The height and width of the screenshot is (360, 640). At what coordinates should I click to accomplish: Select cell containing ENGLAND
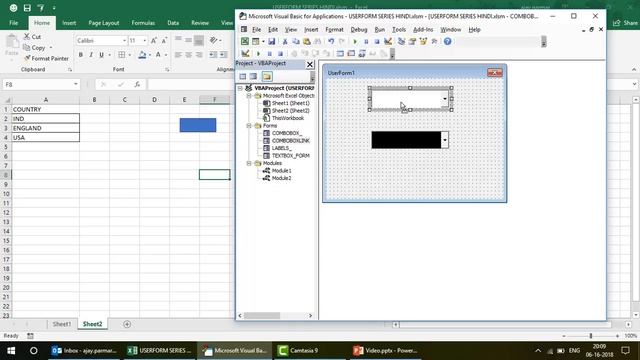46,128
